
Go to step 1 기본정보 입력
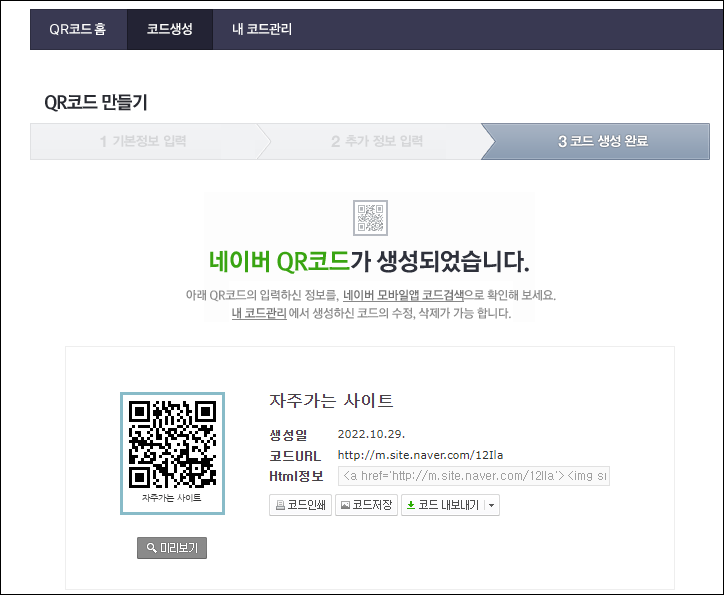(x=143, y=141)
